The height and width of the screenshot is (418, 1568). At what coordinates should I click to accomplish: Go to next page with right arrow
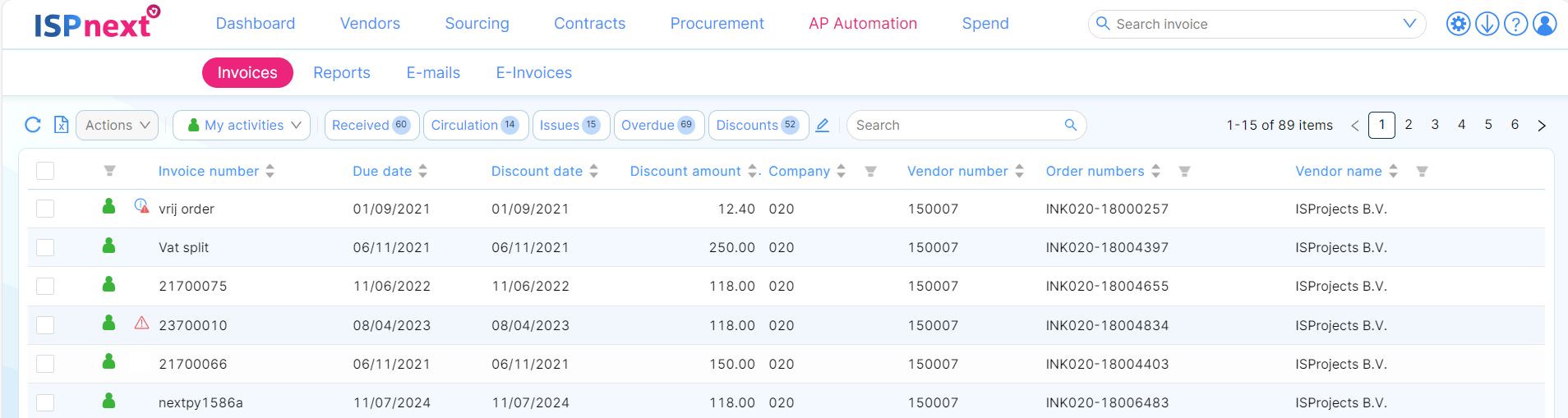[1542, 126]
